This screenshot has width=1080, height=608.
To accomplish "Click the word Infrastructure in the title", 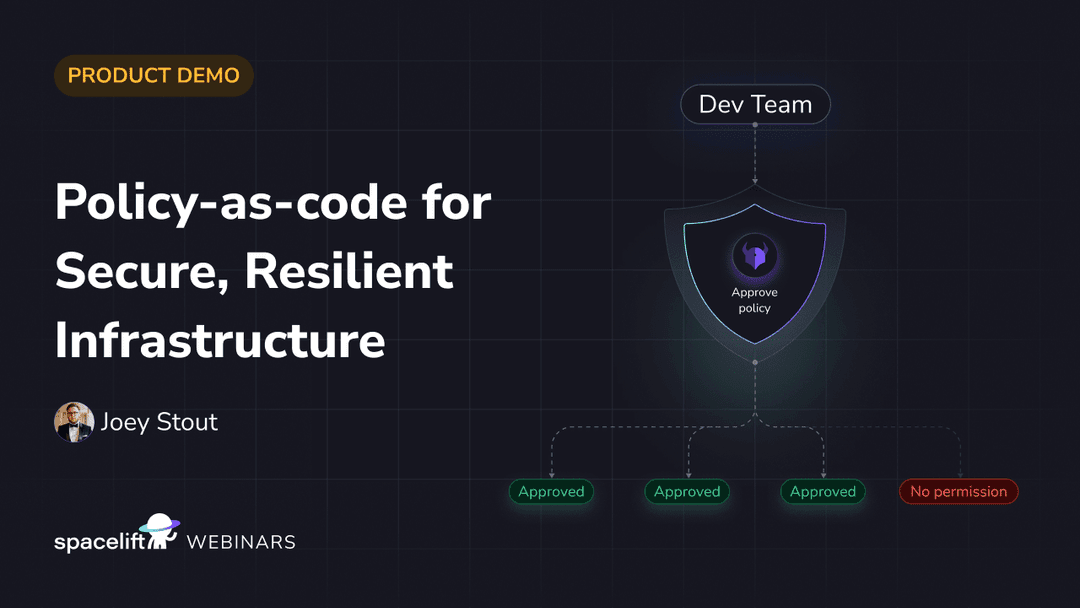I will [220, 340].
